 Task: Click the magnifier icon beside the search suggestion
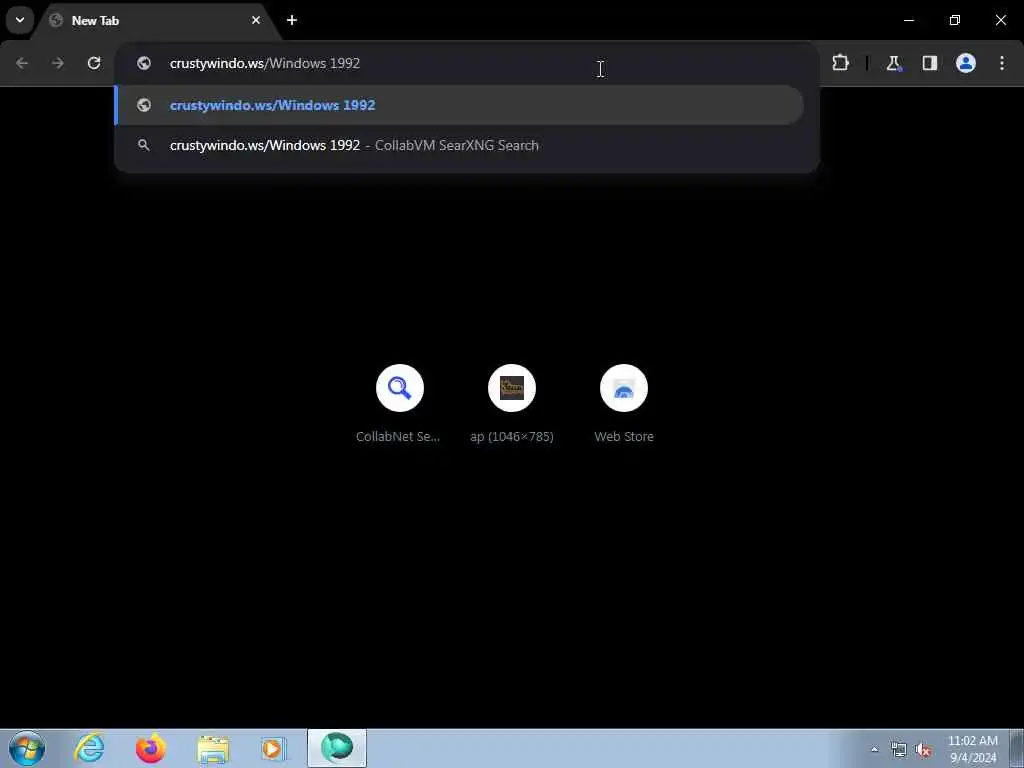[144, 145]
